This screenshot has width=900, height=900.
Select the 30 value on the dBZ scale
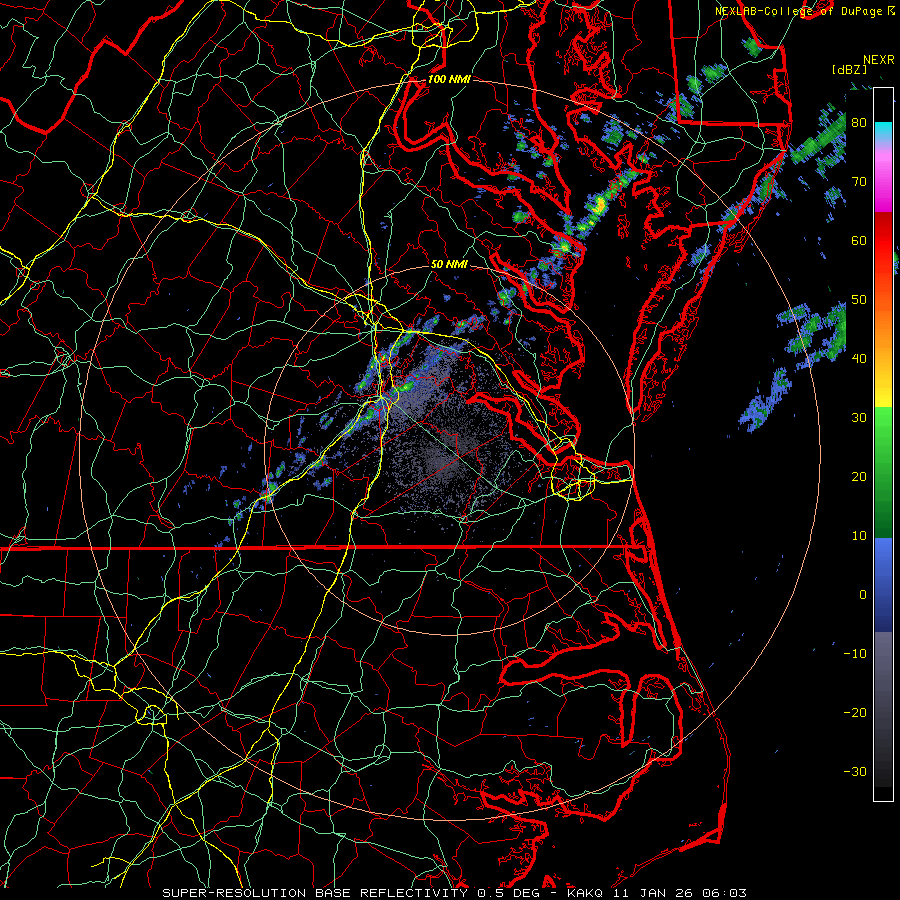[x=859, y=417]
